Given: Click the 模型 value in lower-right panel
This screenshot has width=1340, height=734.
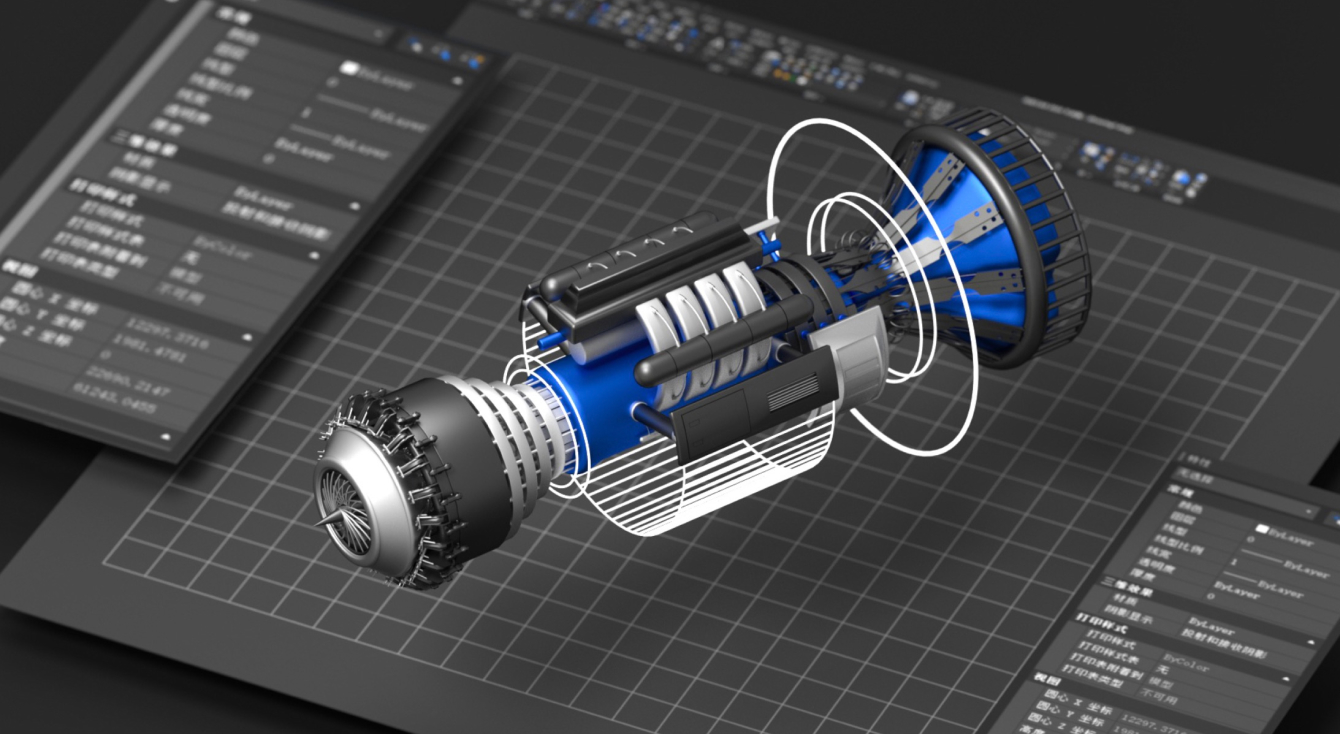Looking at the screenshot, I should (x=1162, y=684).
